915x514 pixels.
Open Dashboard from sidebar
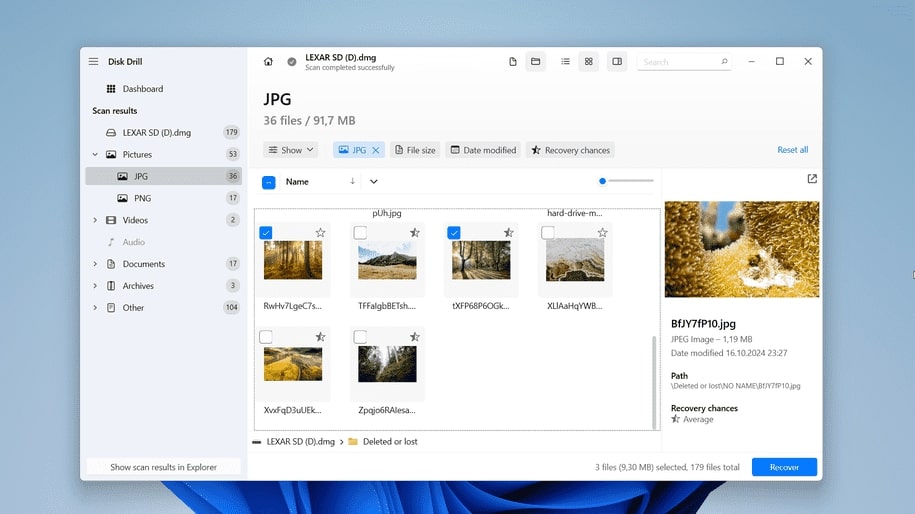coord(143,89)
